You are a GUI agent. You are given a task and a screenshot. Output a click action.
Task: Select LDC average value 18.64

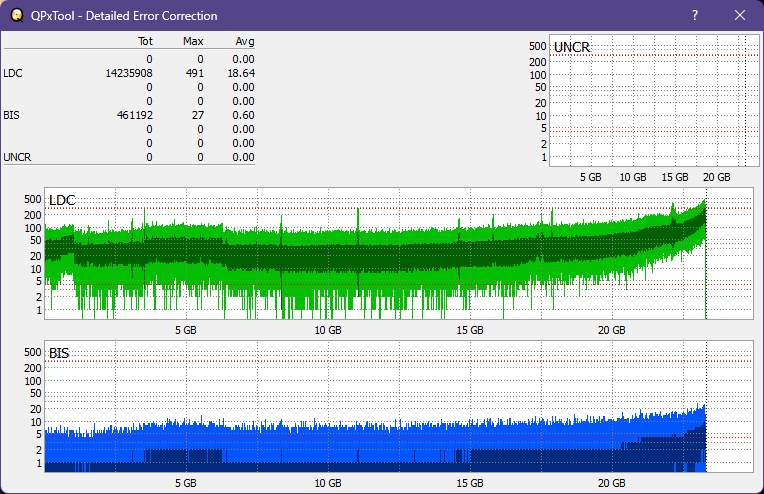(241, 73)
